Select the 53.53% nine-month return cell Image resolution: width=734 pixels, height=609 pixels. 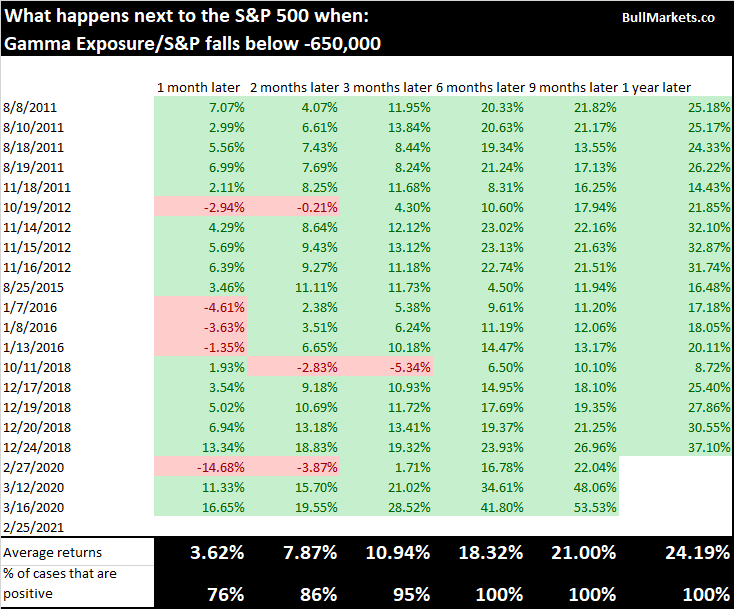click(x=594, y=507)
